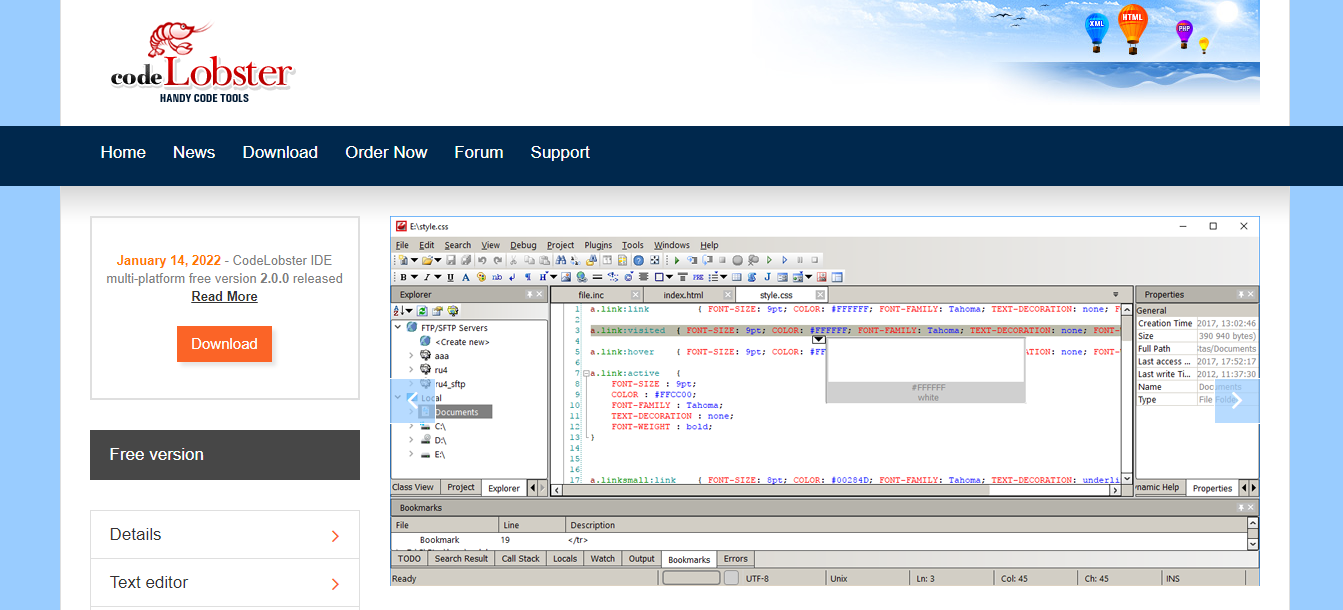Open the Plugins menu in the IDE
1343x610 pixels.
[598, 245]
